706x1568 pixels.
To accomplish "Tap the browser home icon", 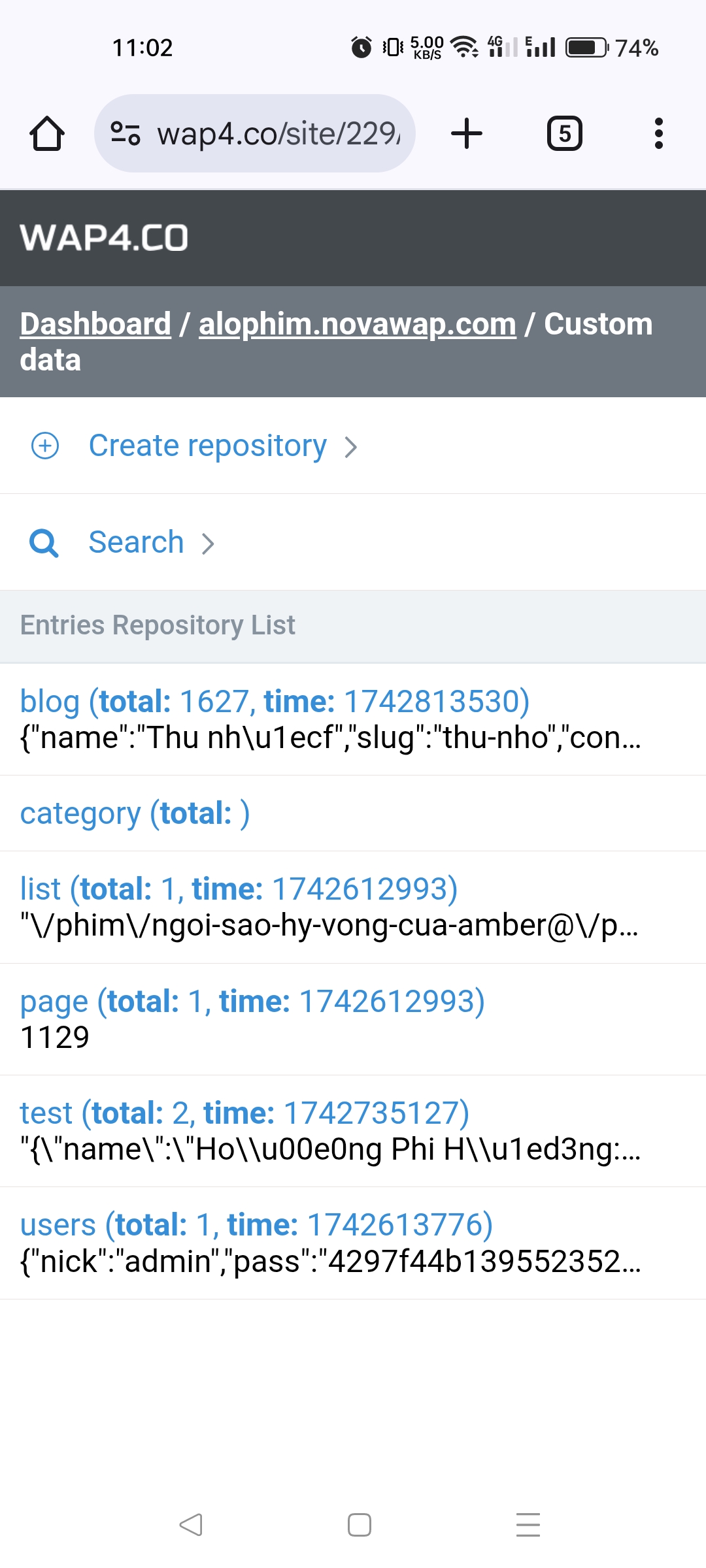I will pyautogui.click(x=47, y=134).
